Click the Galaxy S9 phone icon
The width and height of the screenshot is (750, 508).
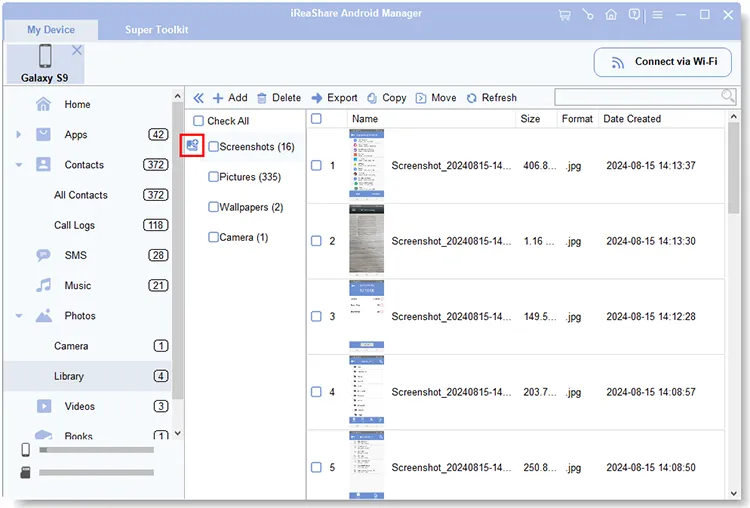click(x=45, y=56)
